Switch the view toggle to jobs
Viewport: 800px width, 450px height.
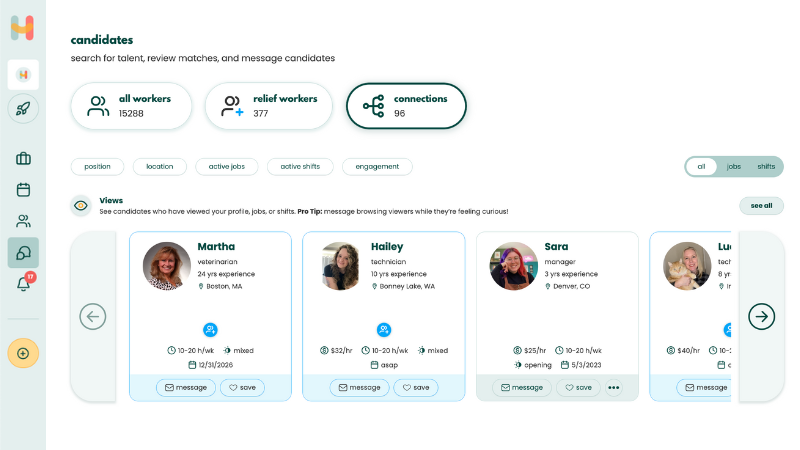734,167
